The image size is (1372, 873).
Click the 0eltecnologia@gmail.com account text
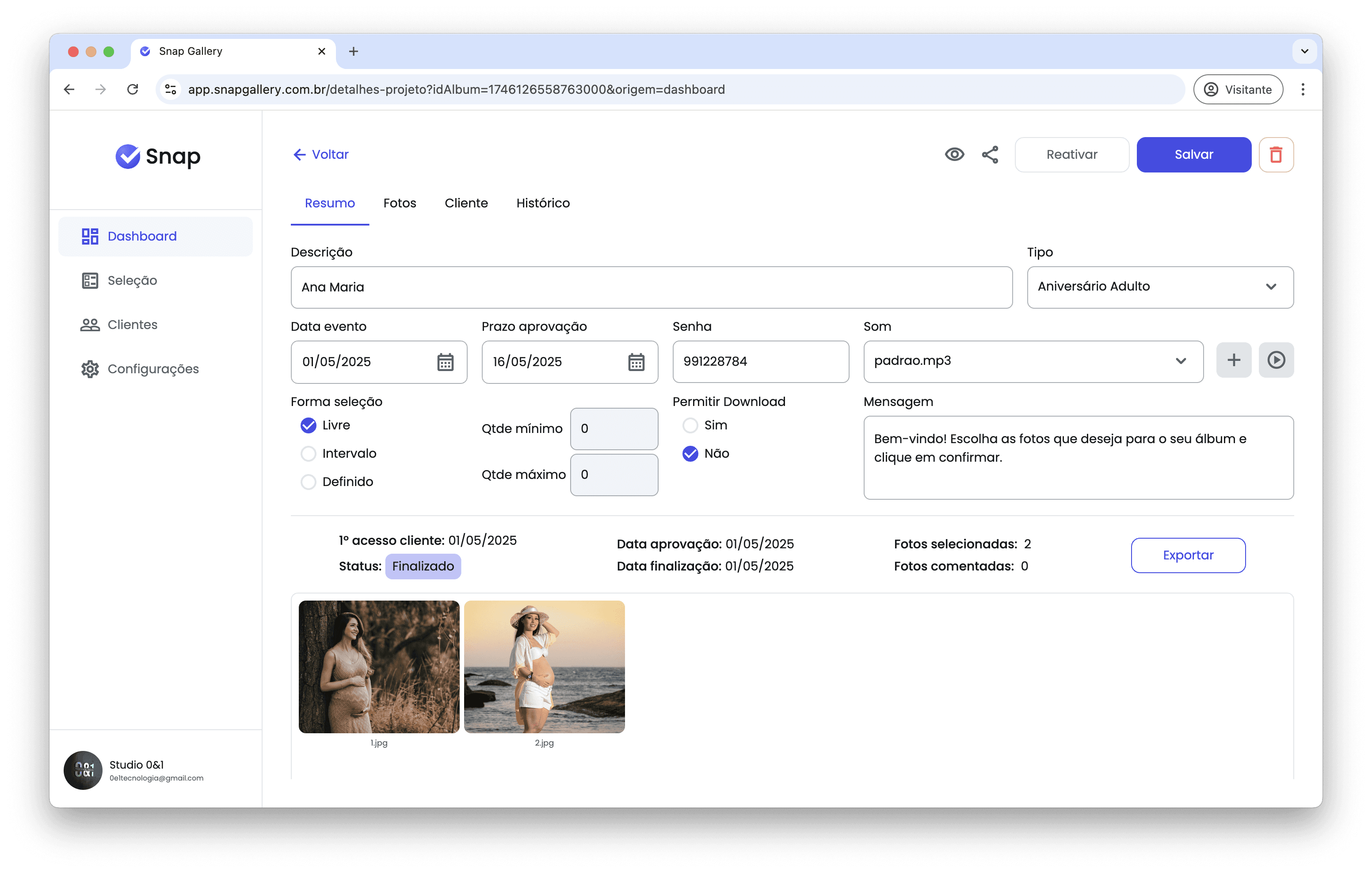tap(156, 778)
